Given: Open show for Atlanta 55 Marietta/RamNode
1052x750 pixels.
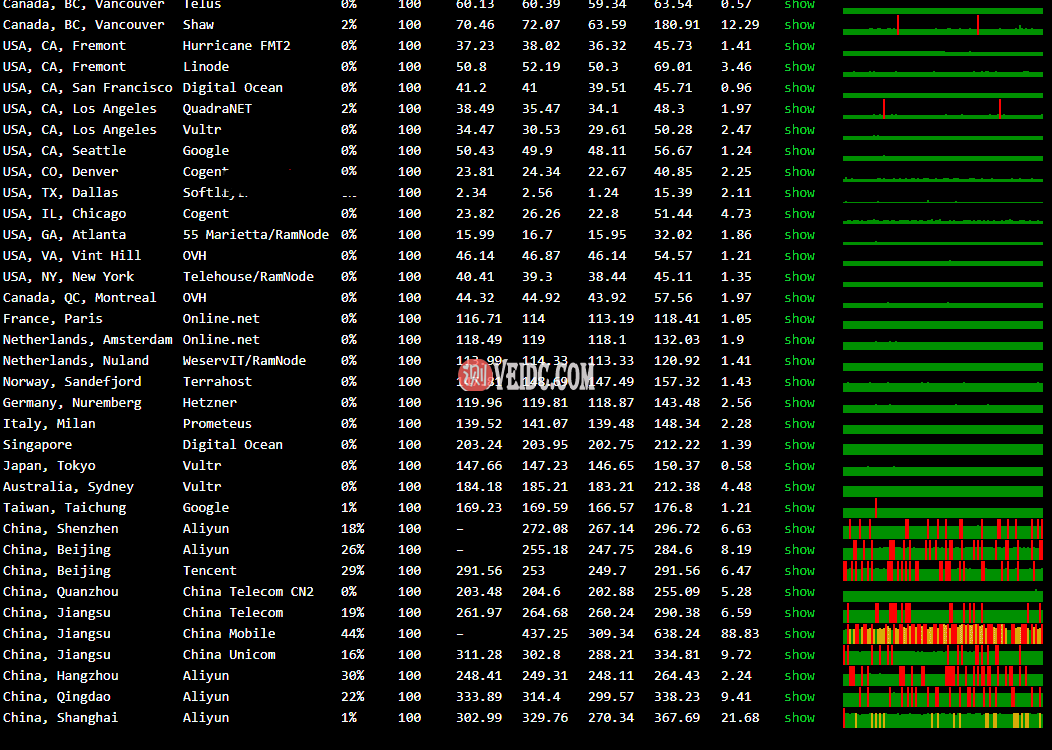Looking at the screenshot, I should [x=799, y=235].
